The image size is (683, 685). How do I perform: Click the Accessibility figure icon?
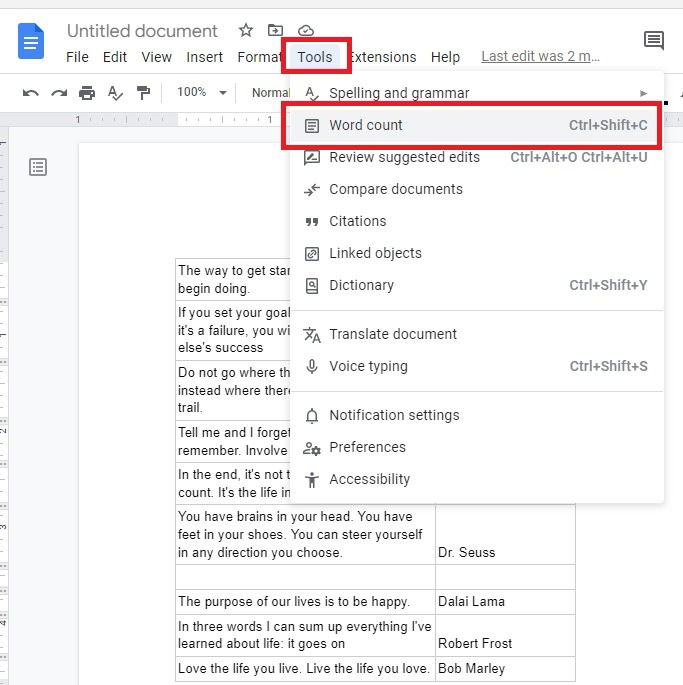(312, 480)
